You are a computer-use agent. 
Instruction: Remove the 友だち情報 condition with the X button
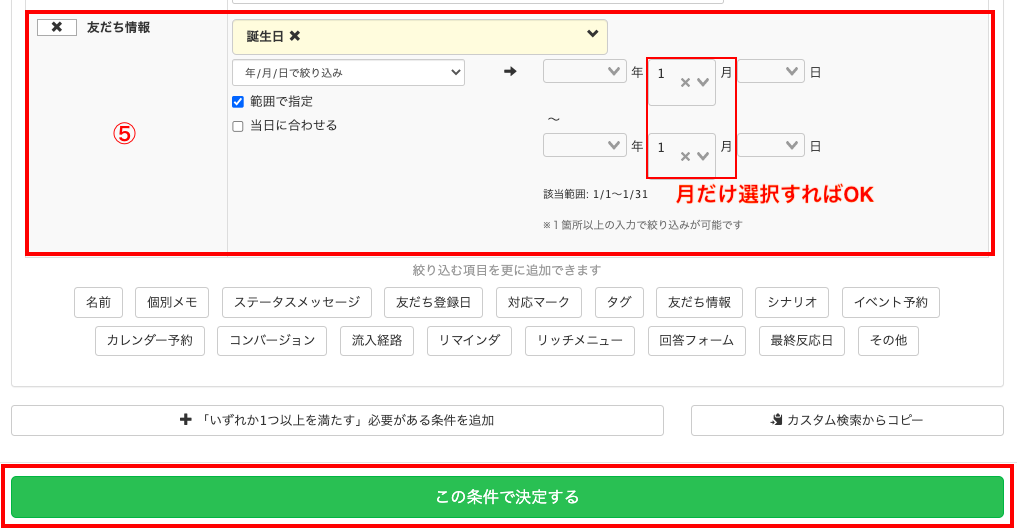pos(57,27)
